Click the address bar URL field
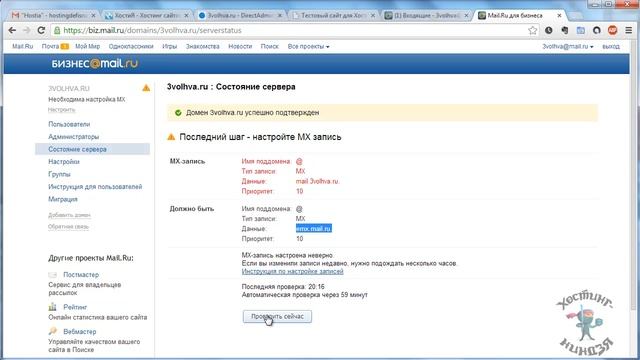640x360 pixels. tap(294, 31)
